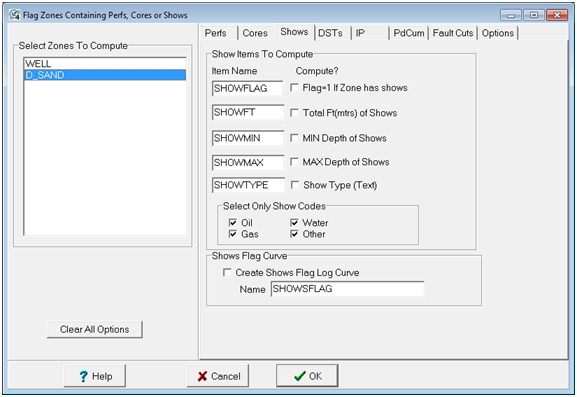Go to the Fault Cuts tab

[x=453, y=33]
